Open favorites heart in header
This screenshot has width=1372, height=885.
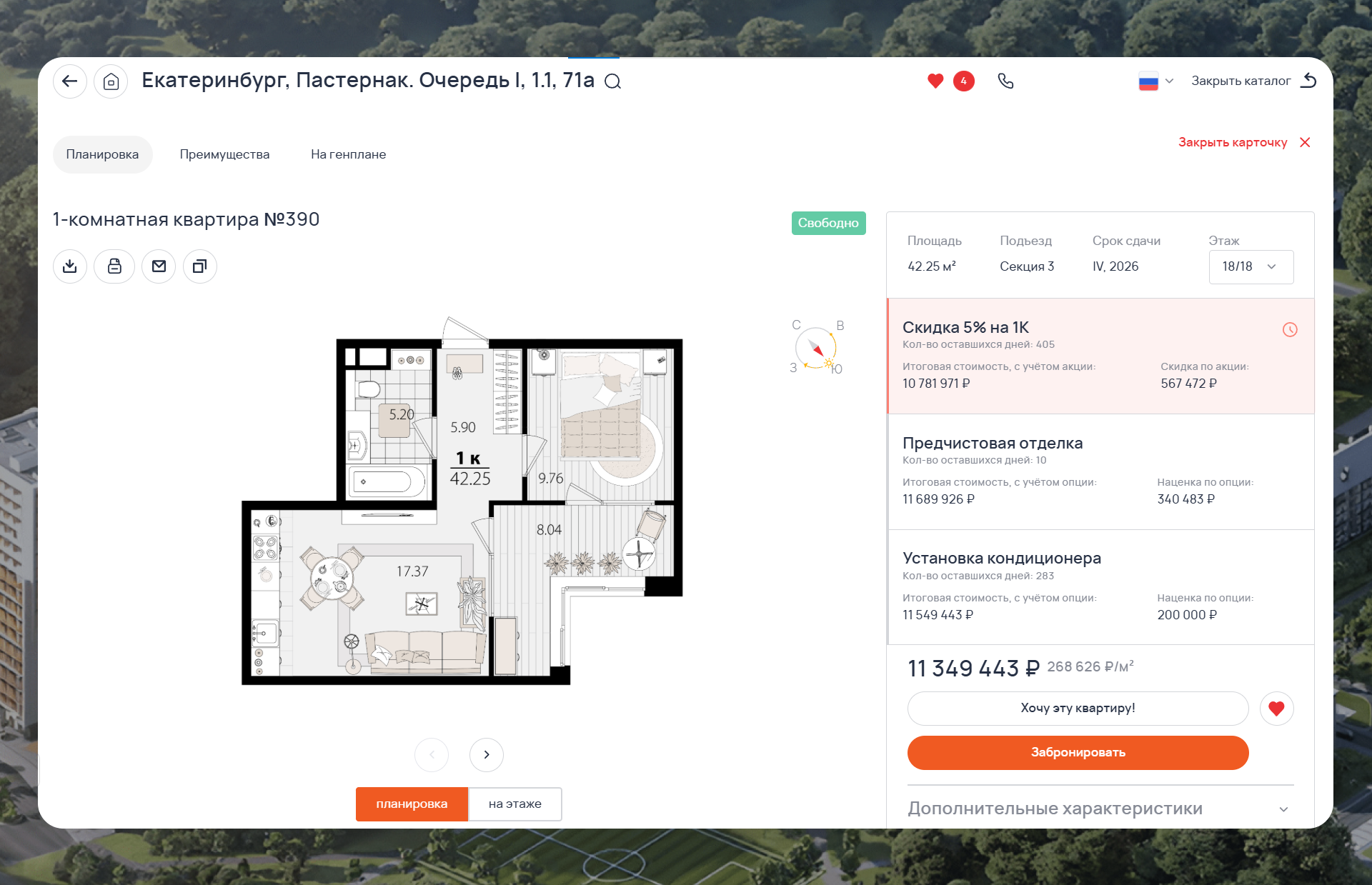click(935, 81)
